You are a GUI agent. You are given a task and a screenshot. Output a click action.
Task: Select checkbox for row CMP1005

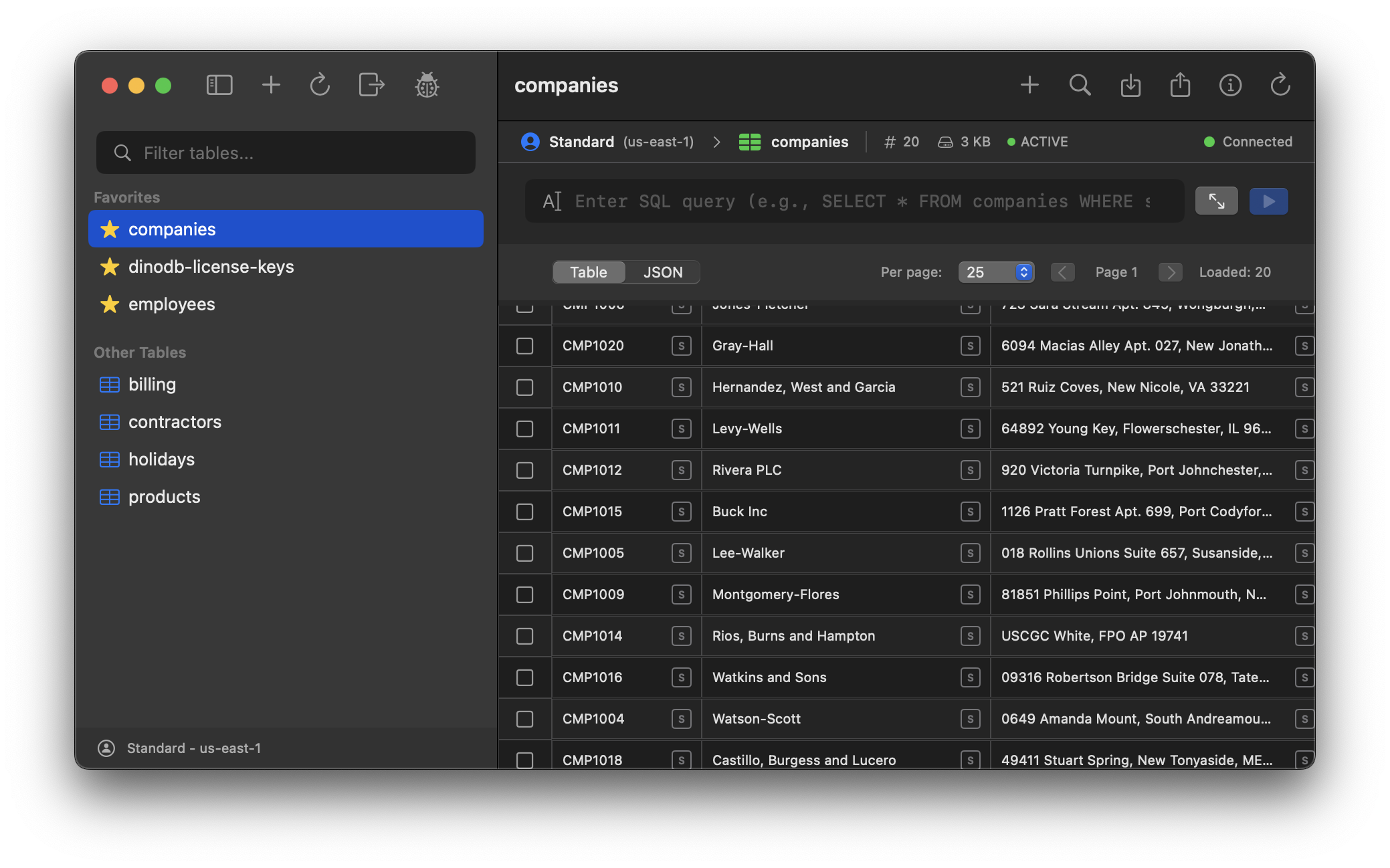pos(524,553)
